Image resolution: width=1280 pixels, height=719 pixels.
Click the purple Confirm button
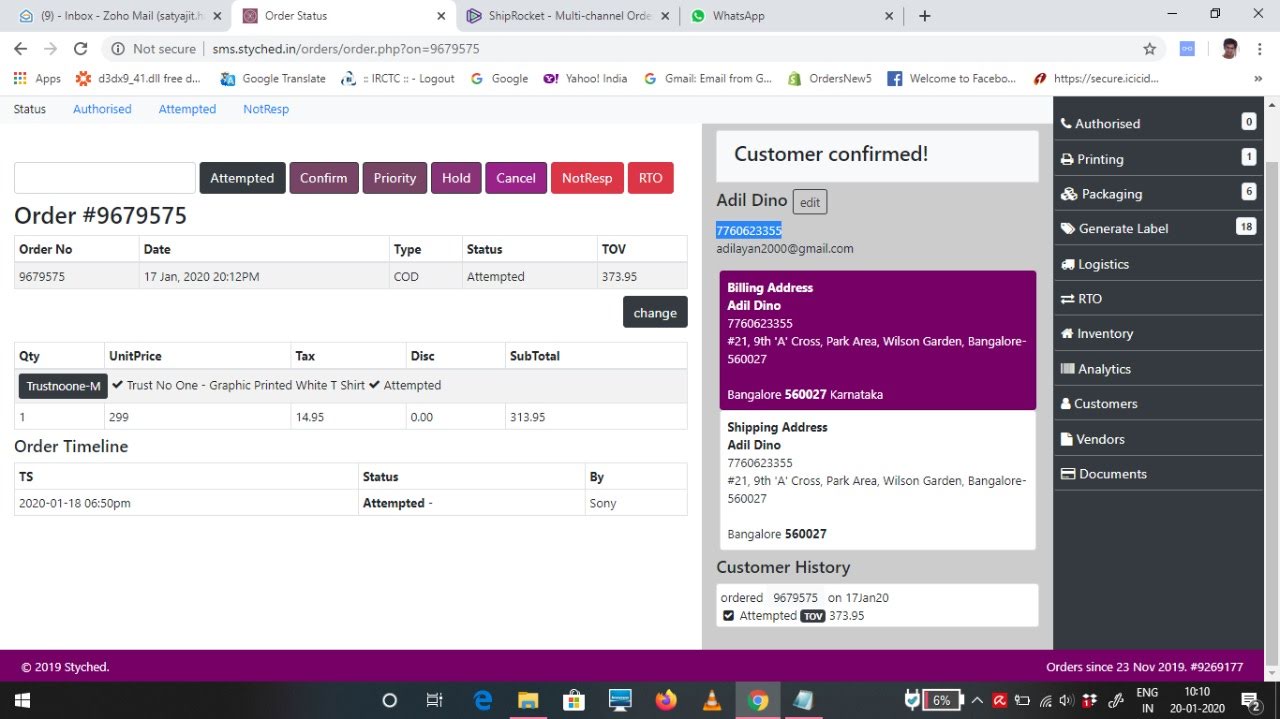point(324,178)
